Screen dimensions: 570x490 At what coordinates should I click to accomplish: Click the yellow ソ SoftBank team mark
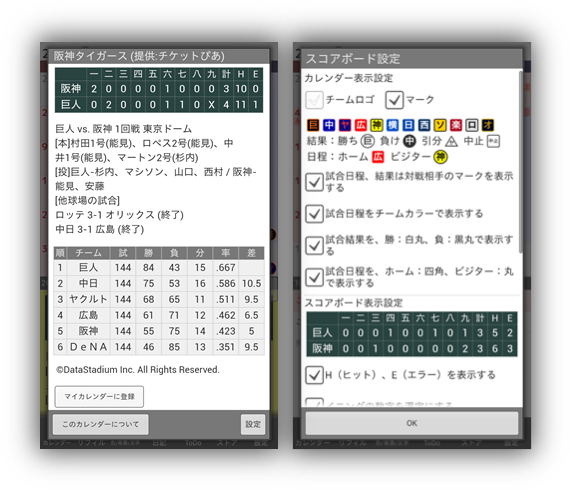(x=440, y=125)
